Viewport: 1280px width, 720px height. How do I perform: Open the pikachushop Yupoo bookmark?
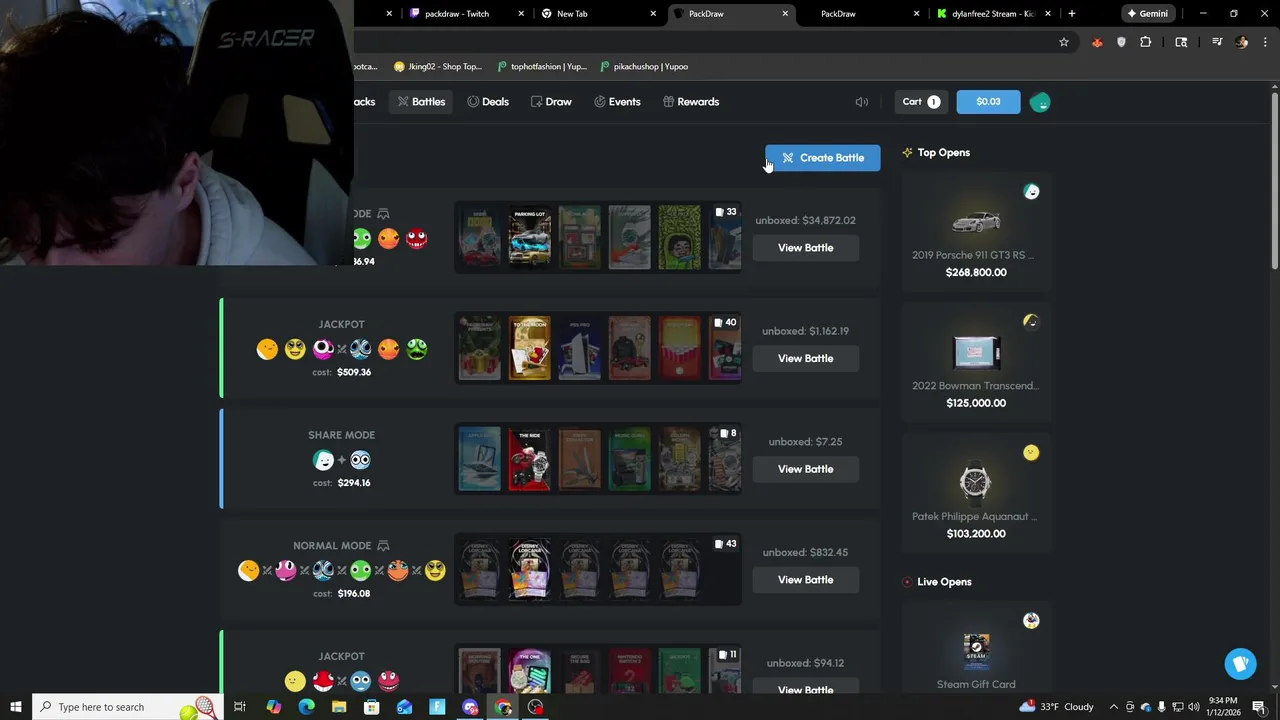tap(644, 67)
